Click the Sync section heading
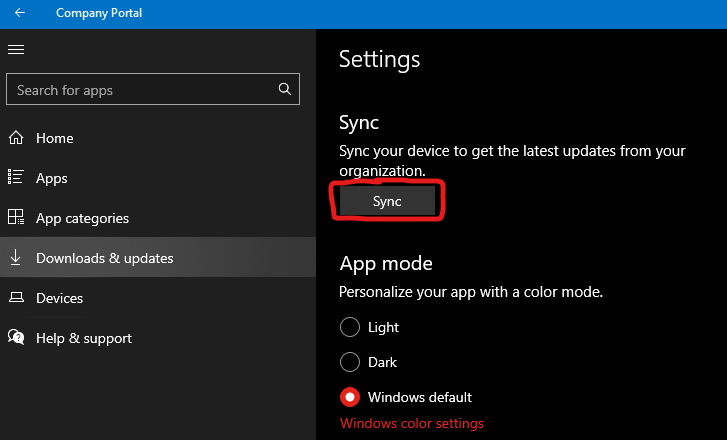727x440 pixels. click(x=359, y=123)
